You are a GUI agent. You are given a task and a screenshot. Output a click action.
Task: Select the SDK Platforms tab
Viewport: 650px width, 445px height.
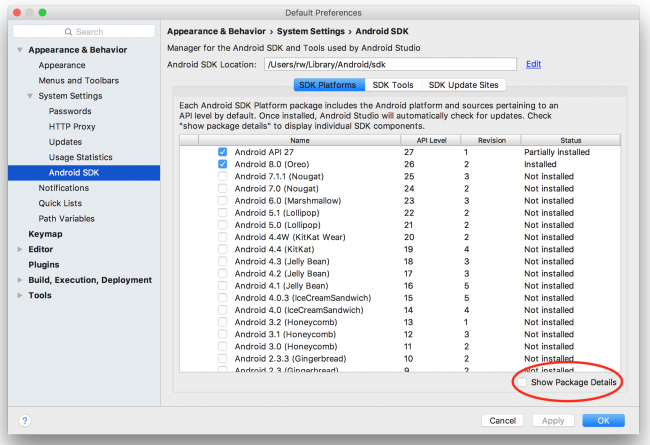point(328,85)
